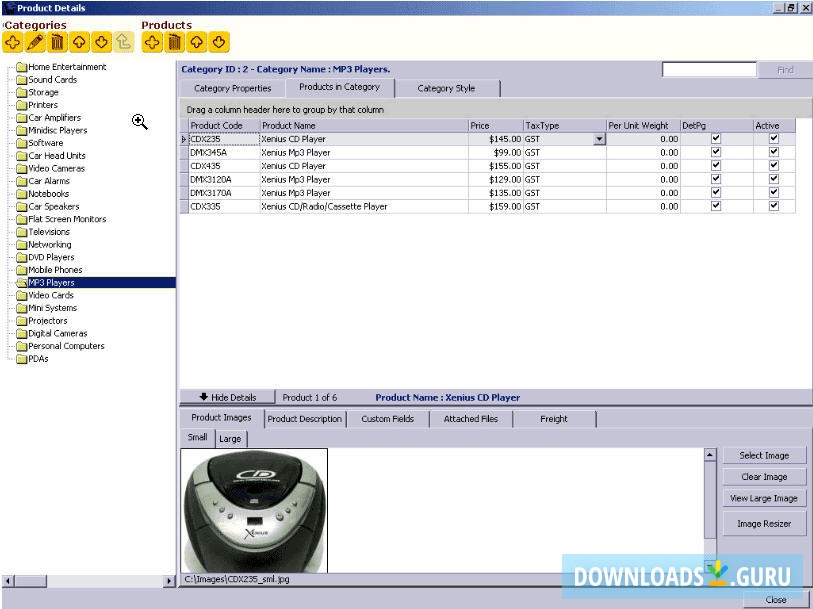Move product down with arrow icon
This screenshot has height=609, width=813.
(219, 42)
